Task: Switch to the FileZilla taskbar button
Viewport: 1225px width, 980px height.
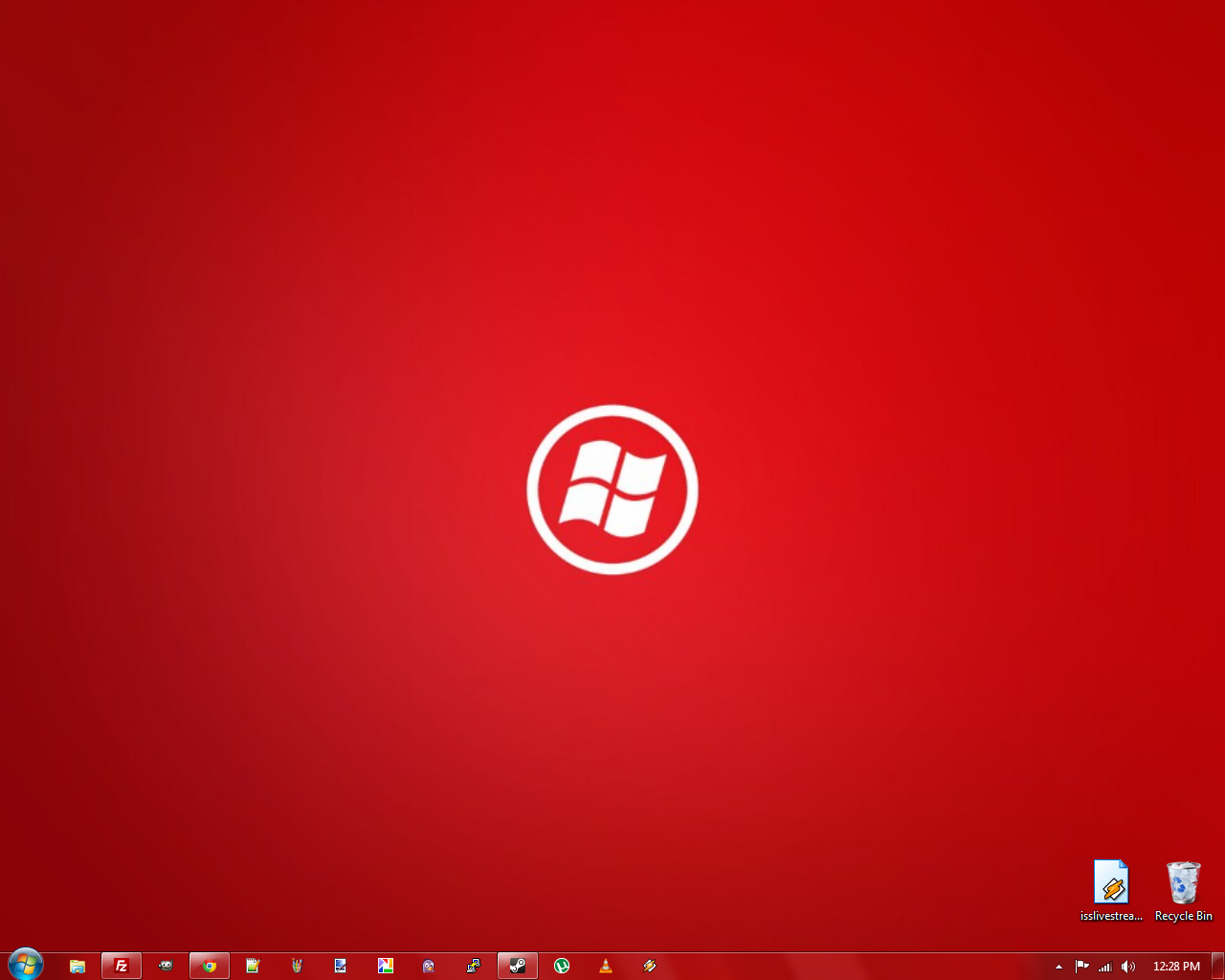Action: 122,966
